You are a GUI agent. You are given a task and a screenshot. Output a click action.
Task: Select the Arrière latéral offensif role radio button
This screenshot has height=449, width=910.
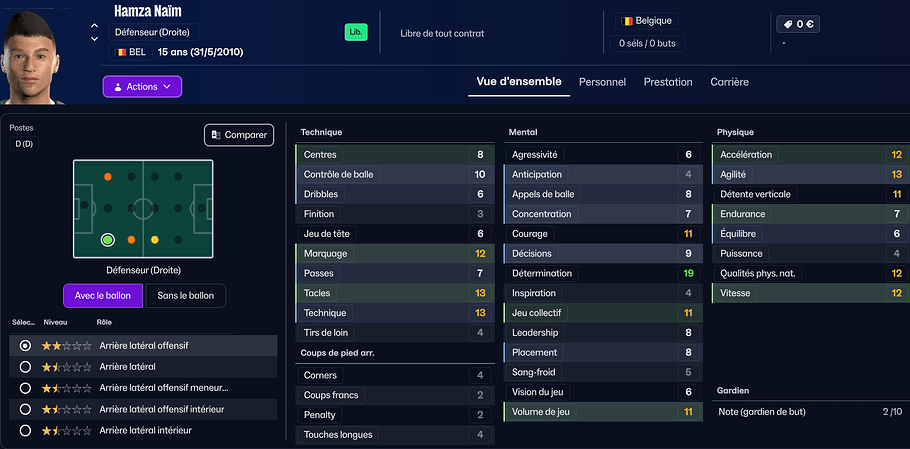pyautogui.click(x=25, y=345)
